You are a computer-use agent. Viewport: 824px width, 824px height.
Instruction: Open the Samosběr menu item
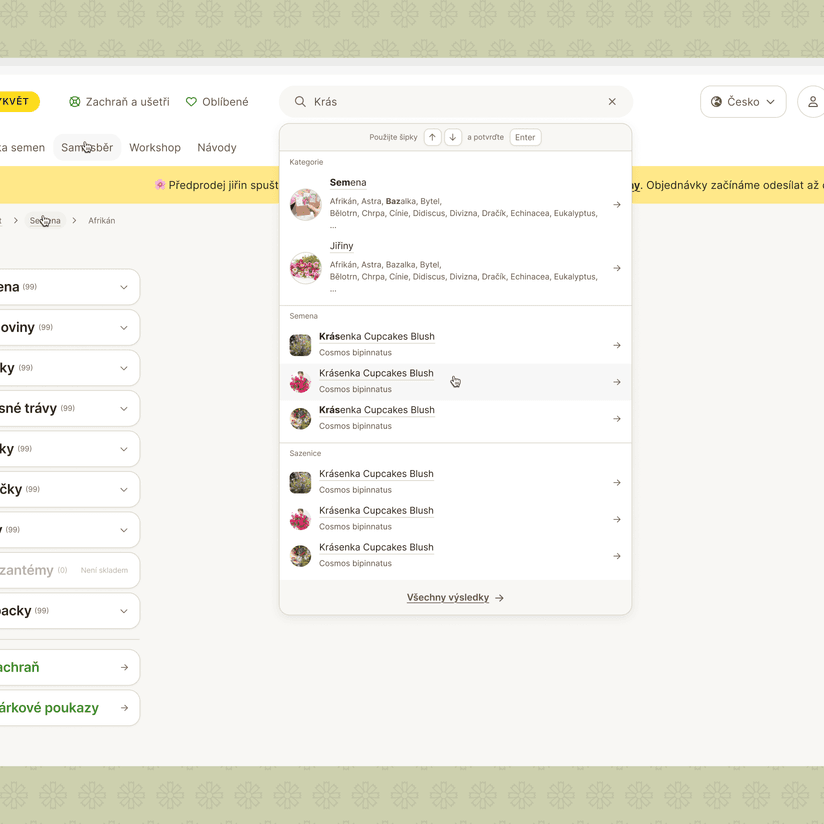(x=87, y=148)
